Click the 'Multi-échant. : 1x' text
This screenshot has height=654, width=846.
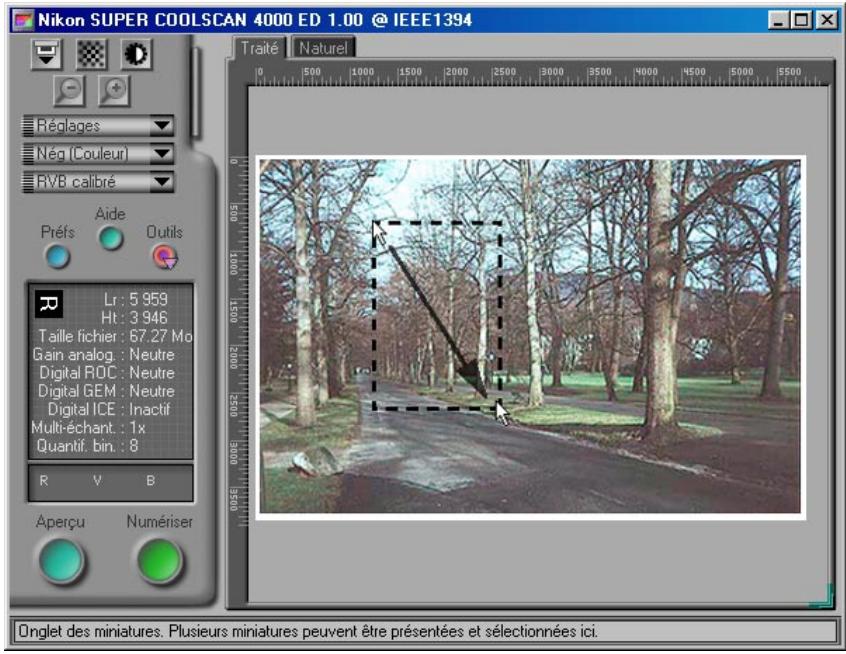point(88,428)
